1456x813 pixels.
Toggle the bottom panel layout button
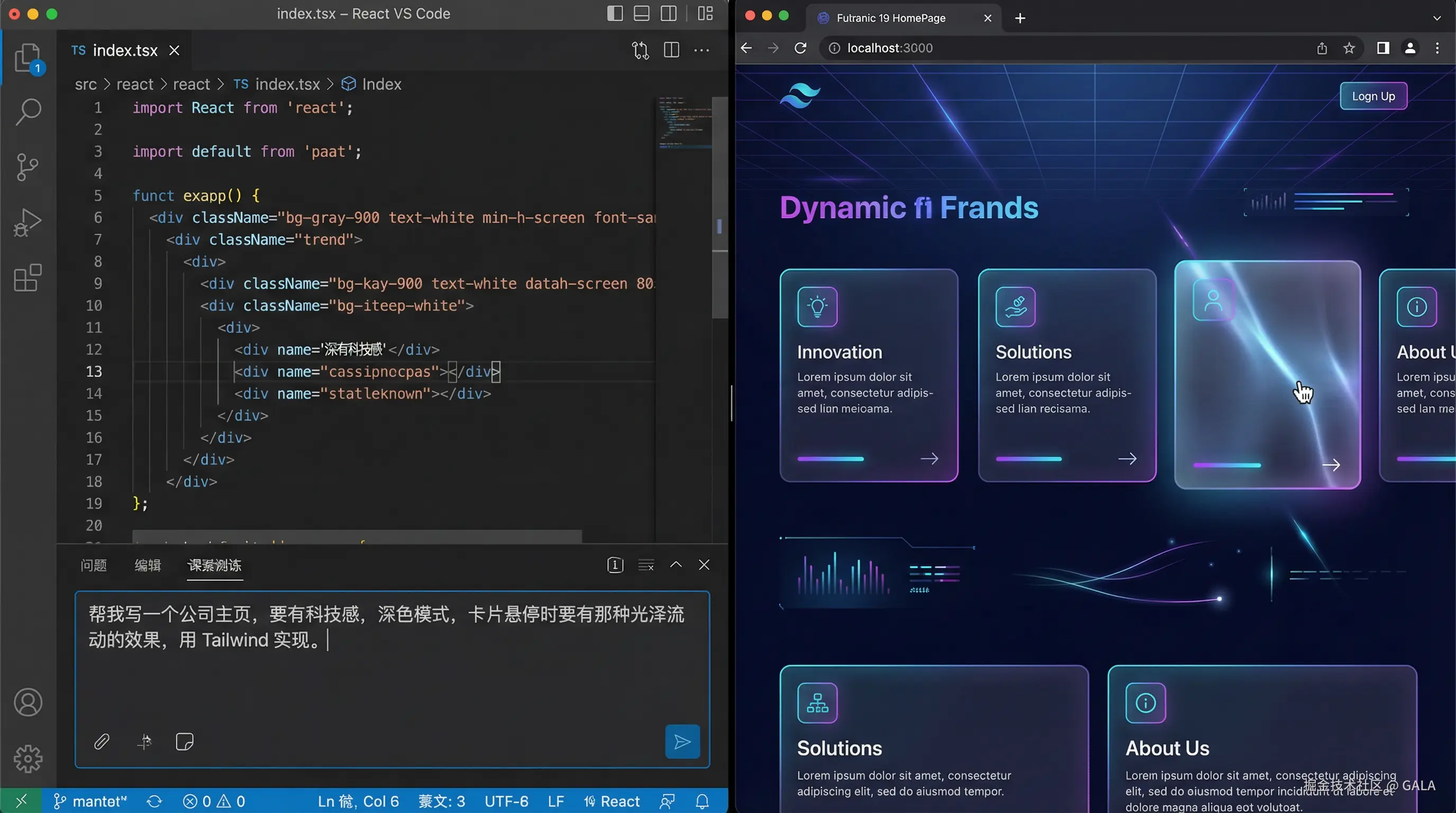tap(642, 14)
